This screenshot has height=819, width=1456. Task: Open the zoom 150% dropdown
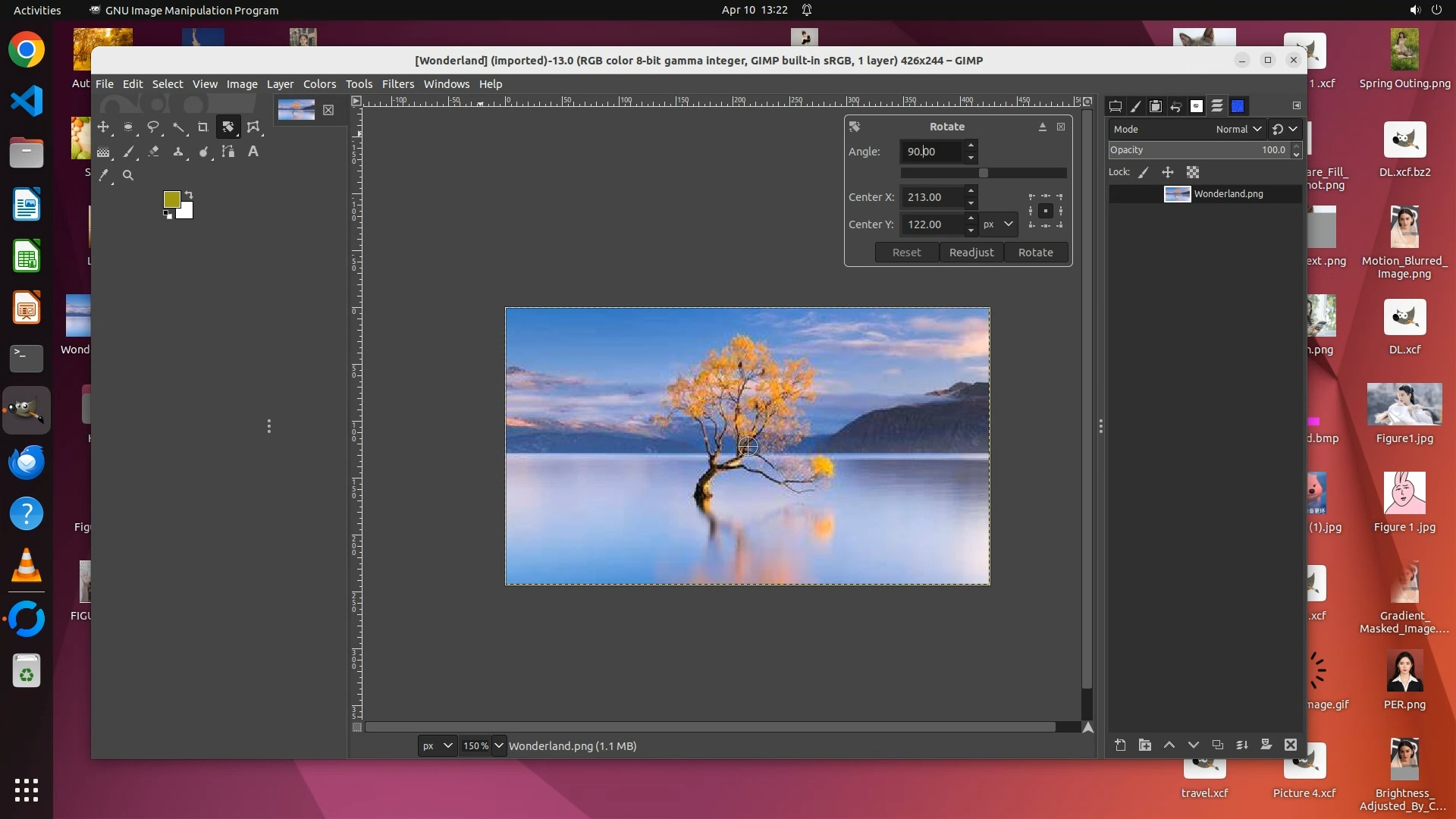tap(498, 746)
